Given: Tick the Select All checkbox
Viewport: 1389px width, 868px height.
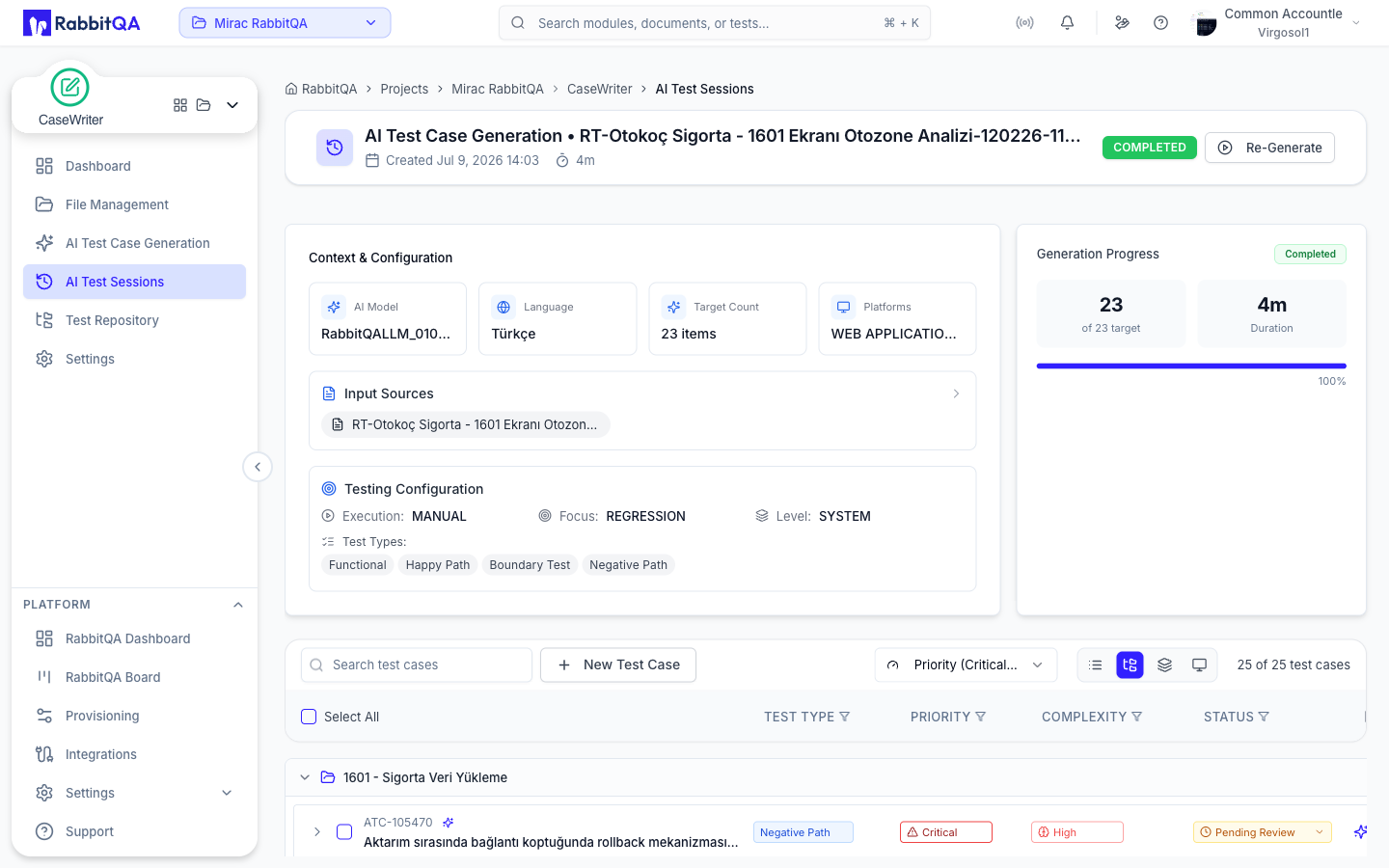Looking at the screenshot, I should (x=309, y=717).
